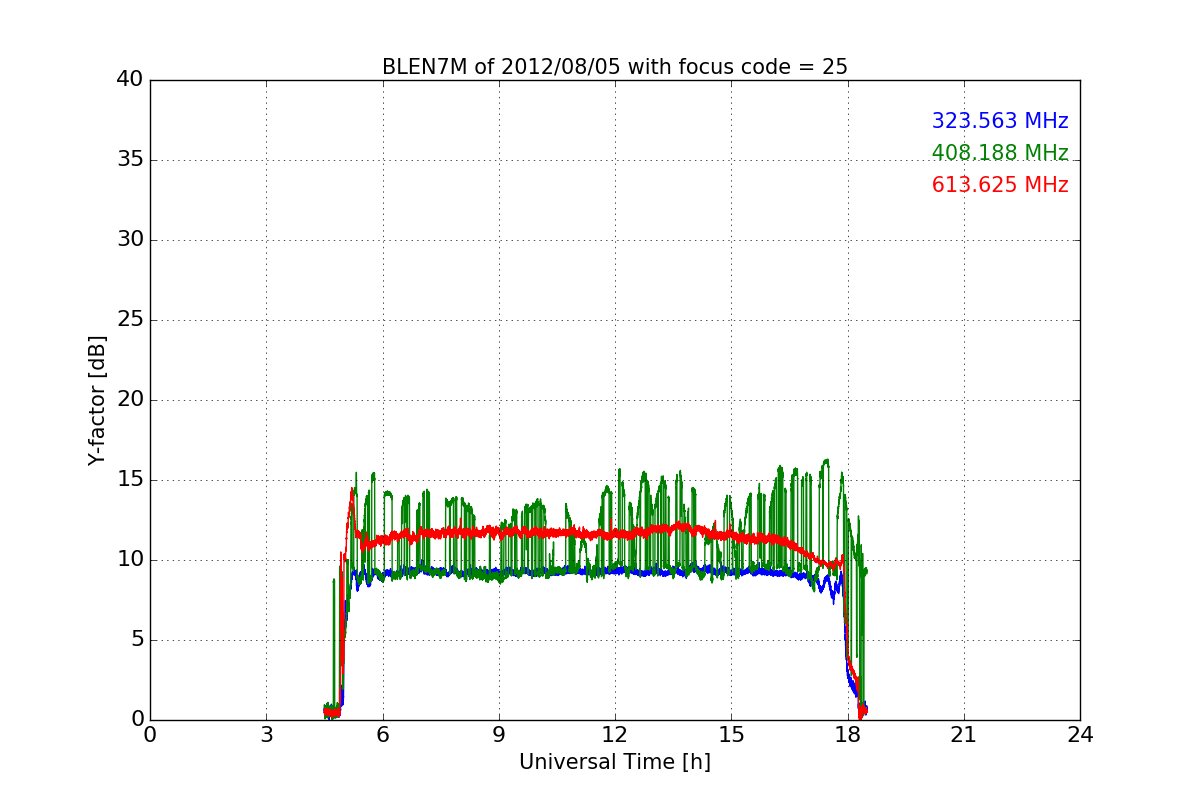Screen dimensions: 1200x800
Task: Click the plot title BLEN7M of 2012/08/05
Action: tap(615, 67)
